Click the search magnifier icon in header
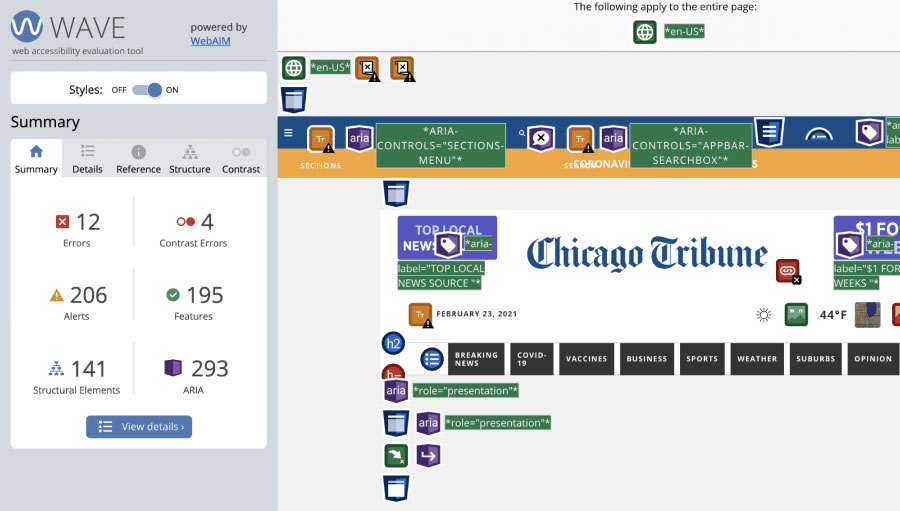900x511 pixels. point(522,133)
